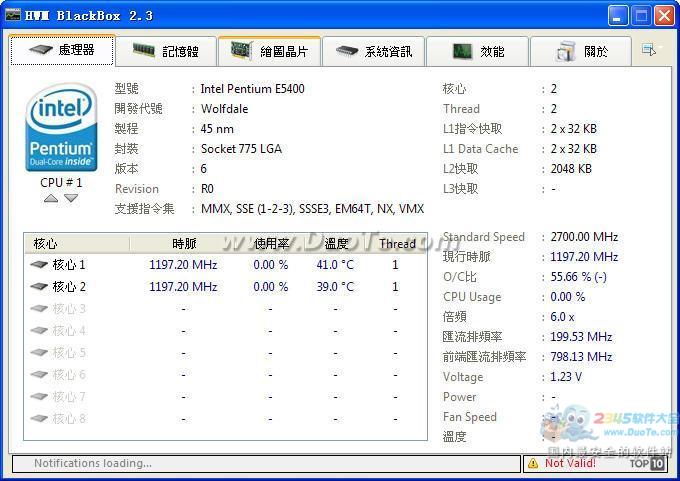Click the greyed chip icon of 核心 5
This screenshot has height=481, width=680.
click(39, 353)
